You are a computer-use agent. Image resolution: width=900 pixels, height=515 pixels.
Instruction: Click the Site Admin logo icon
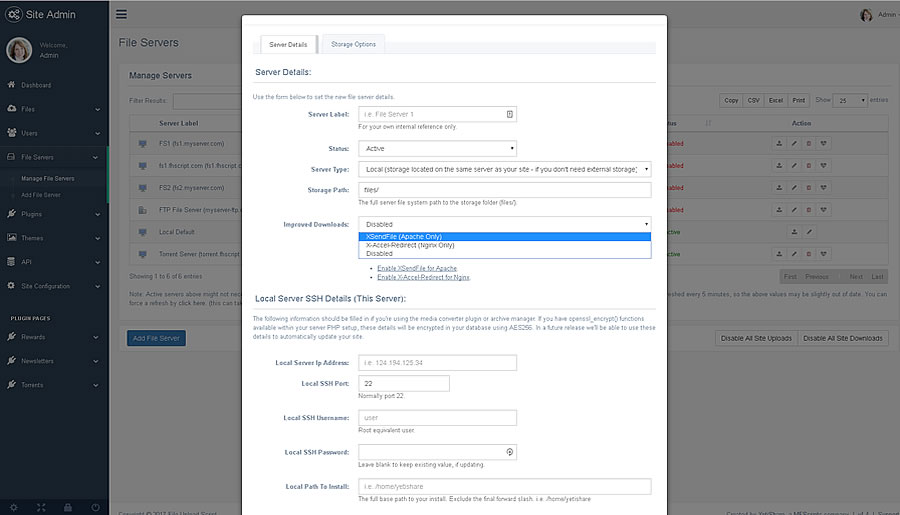14,14
